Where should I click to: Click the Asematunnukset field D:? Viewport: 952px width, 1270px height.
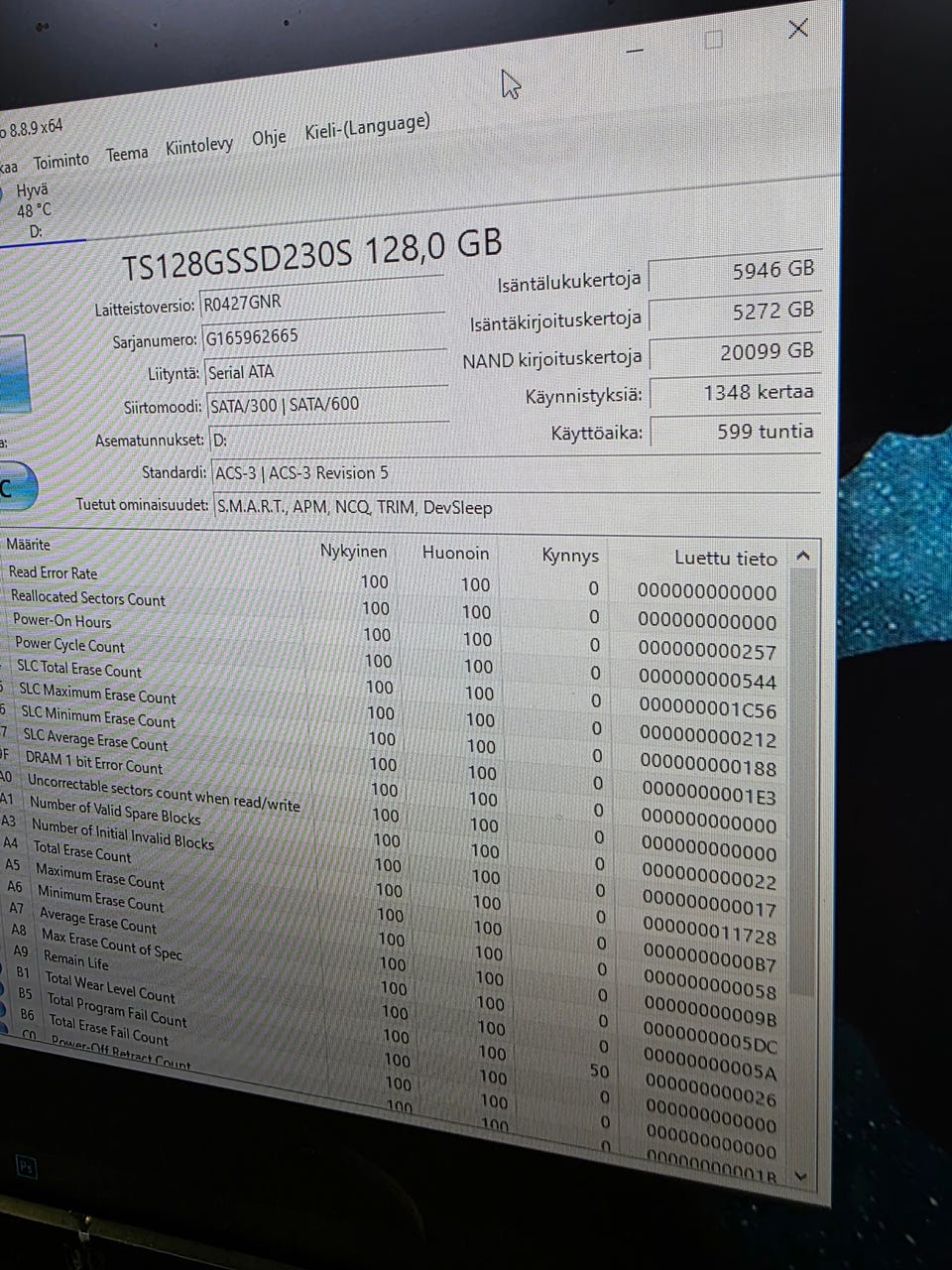tap(330, 439)
